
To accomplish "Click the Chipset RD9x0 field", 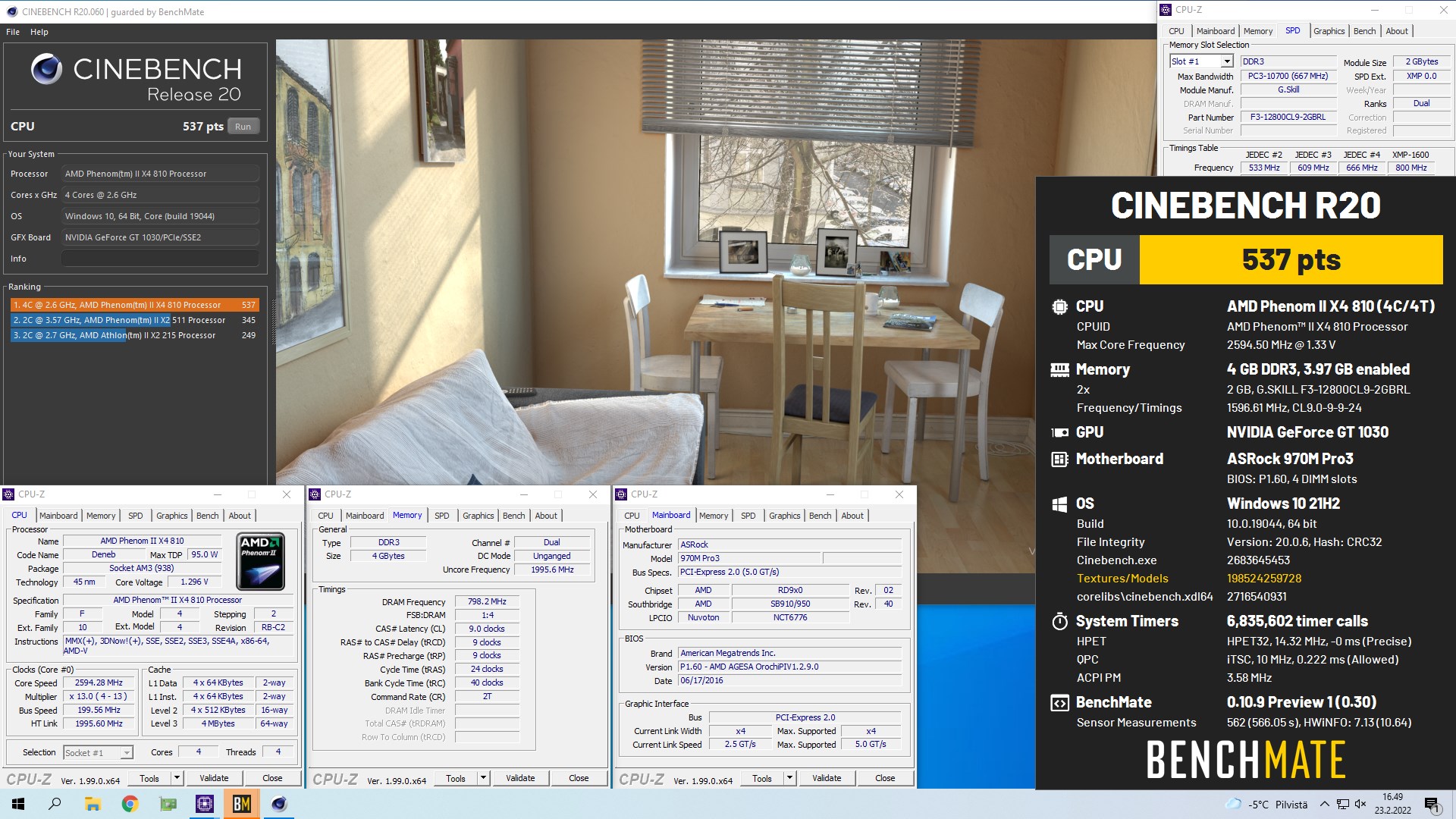I will (x=789, y=590).
